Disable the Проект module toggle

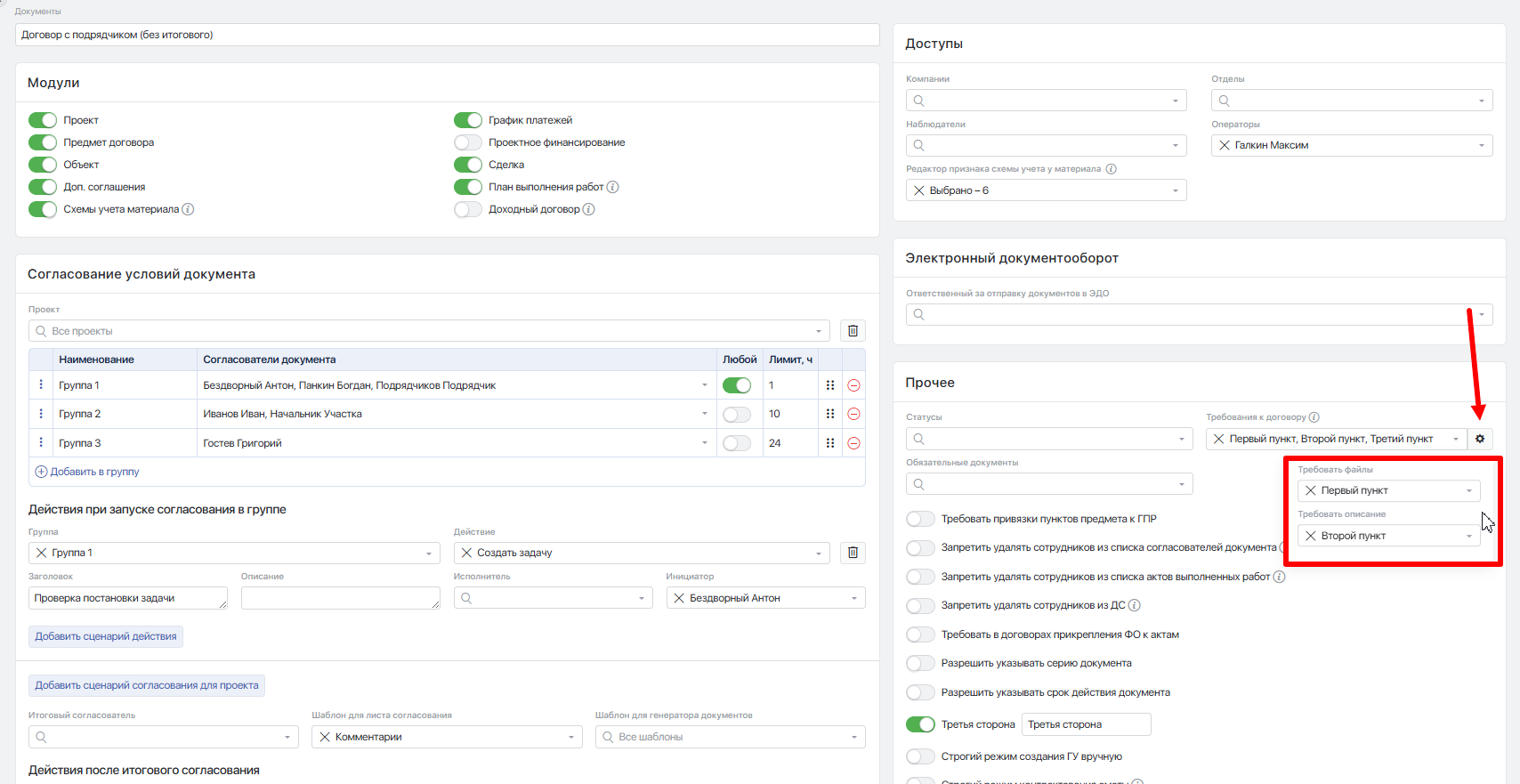[x=43, y=120]
